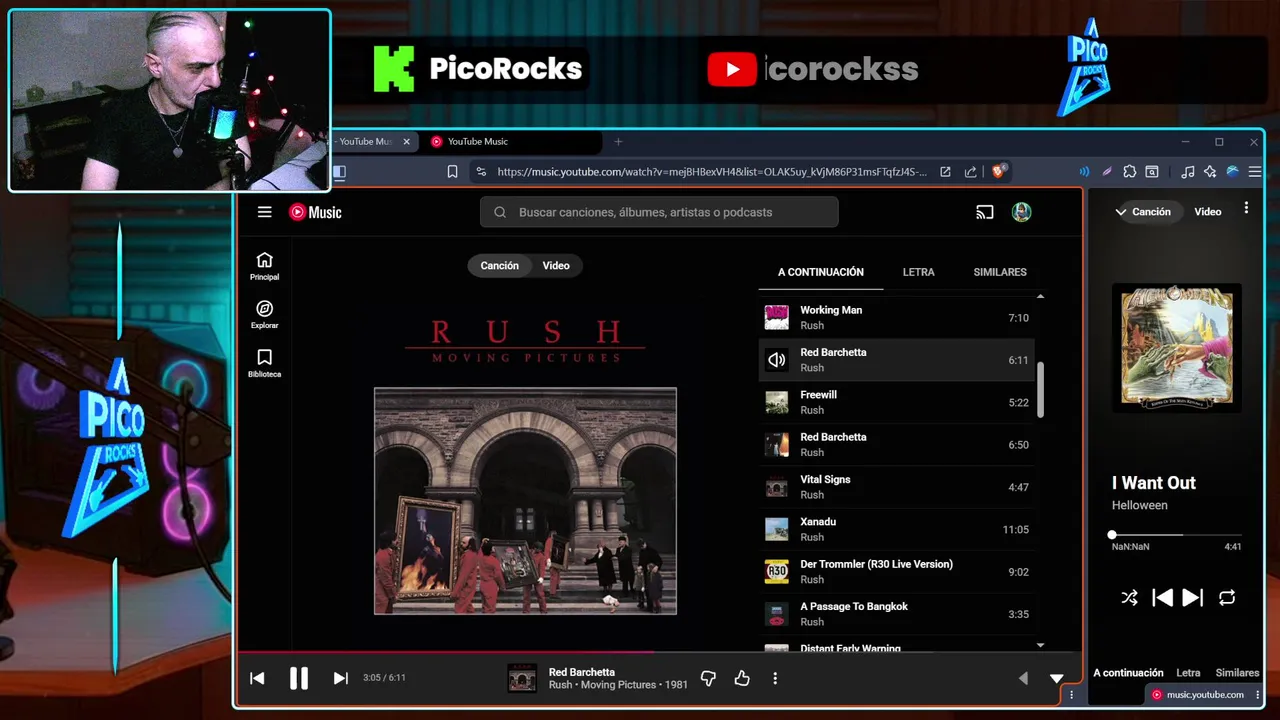
Task: Open Biblioteca in the left sidebar
Action: [x=264, y=363]
